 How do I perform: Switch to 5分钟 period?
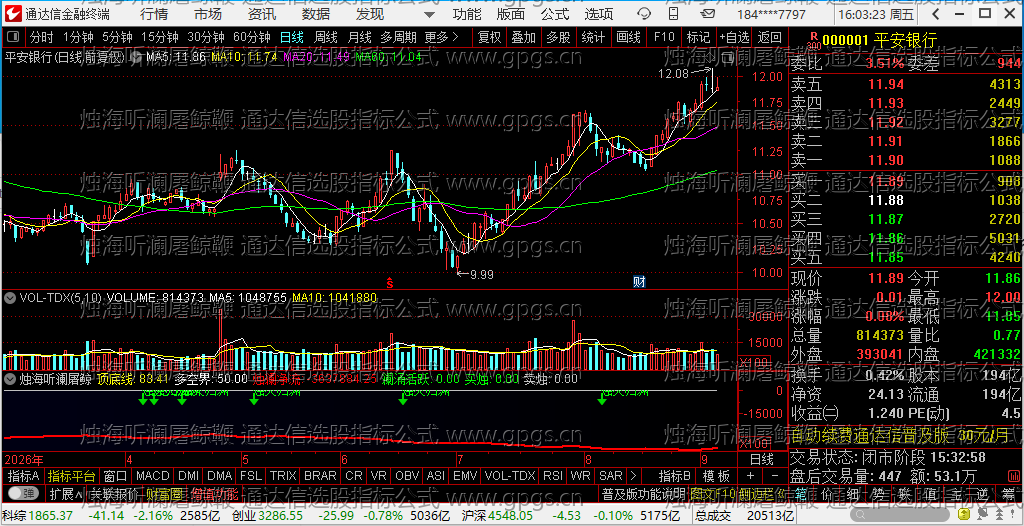(x=116, y=37)
